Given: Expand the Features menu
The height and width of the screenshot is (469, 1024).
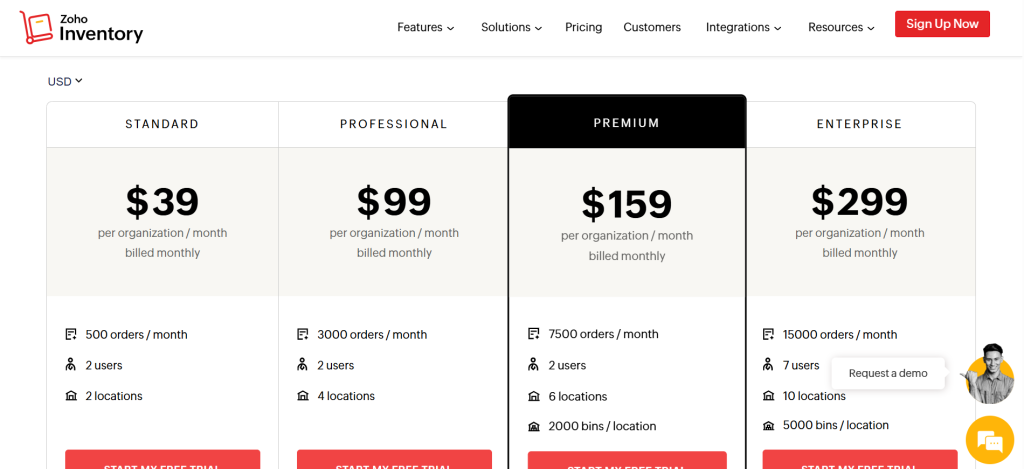Looking at the screenshot, I should (x=425, y=27).
